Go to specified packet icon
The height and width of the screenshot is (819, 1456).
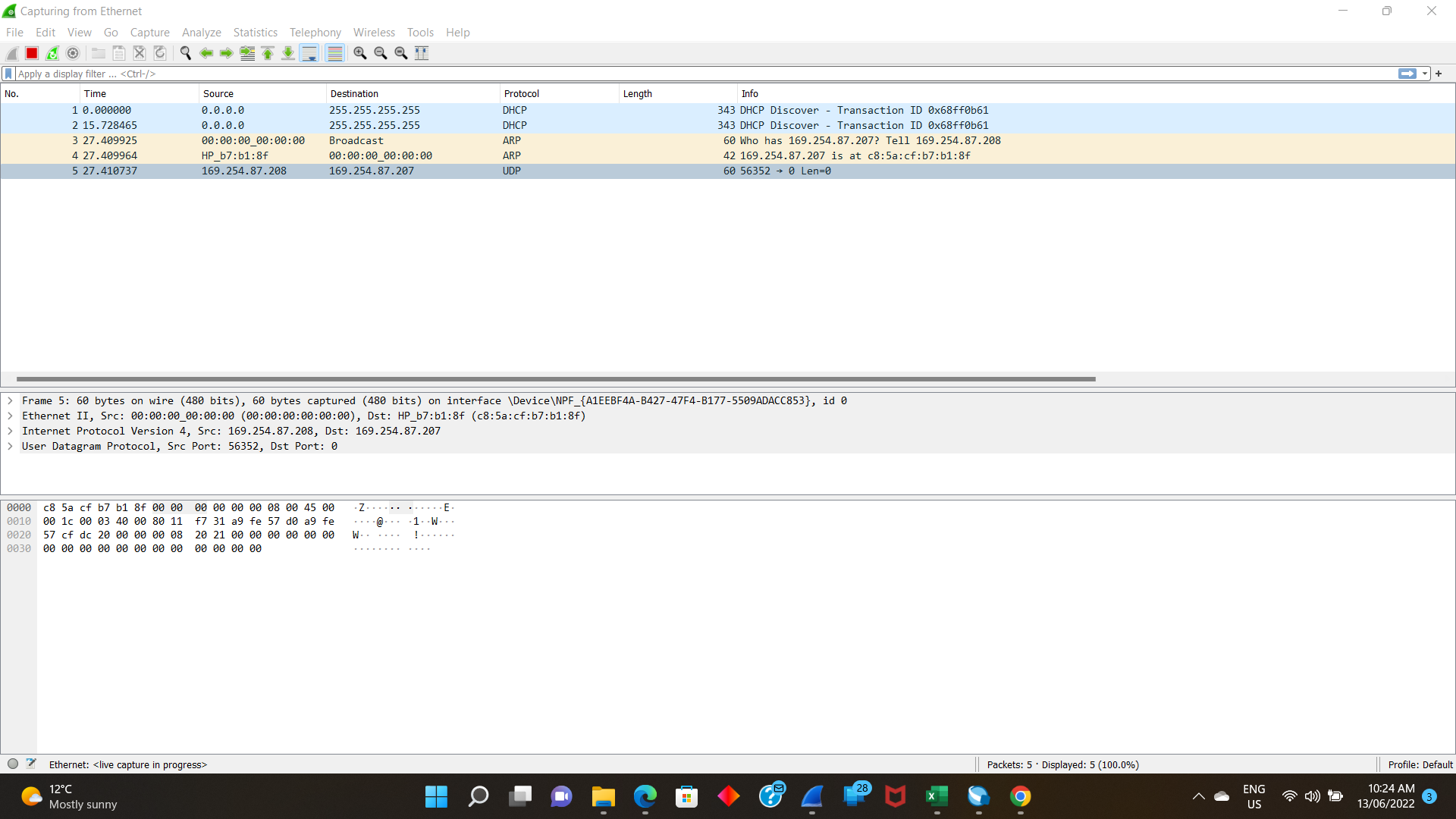pos(247,53)
